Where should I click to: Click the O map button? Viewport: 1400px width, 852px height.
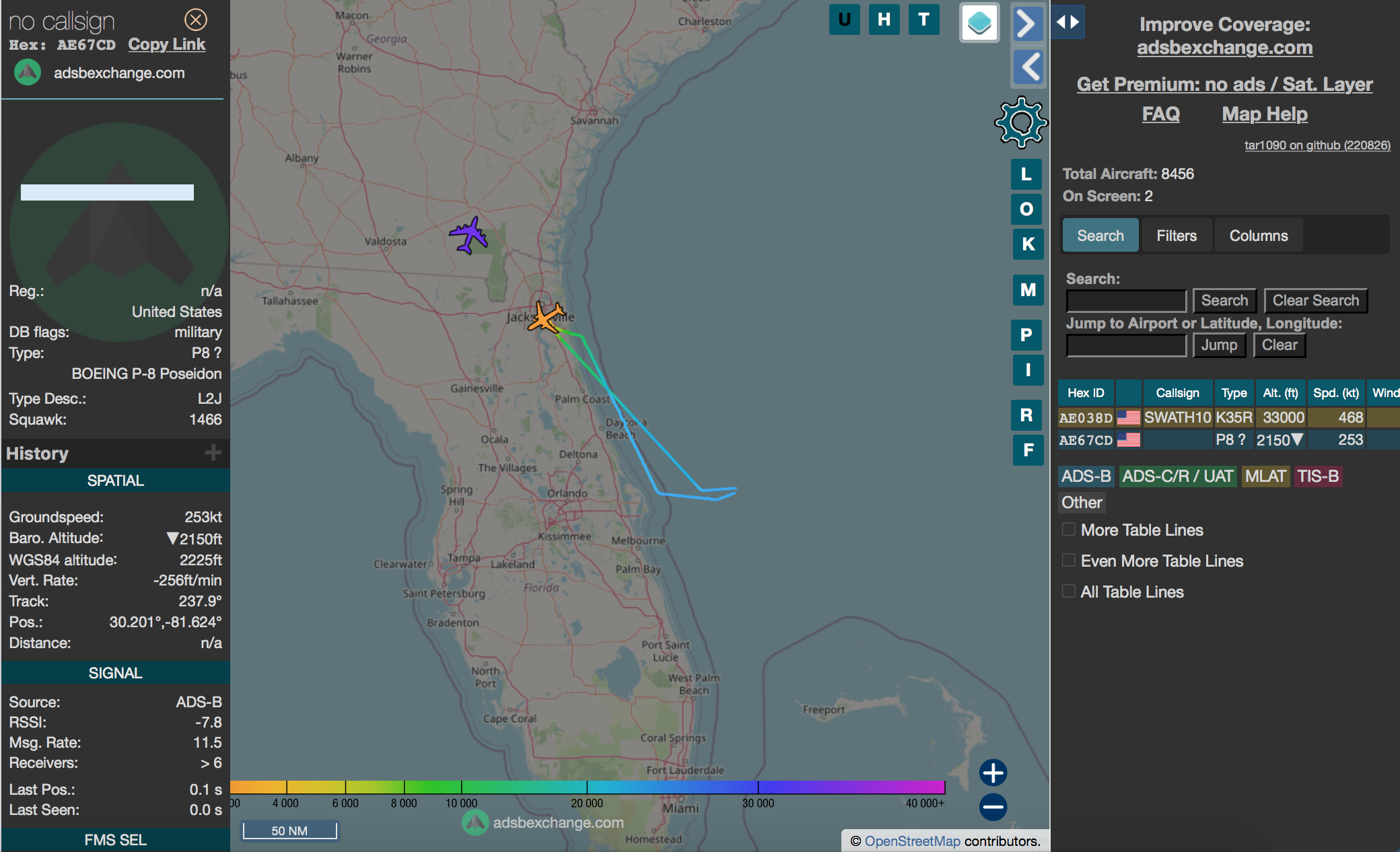pyautogui.click(x=1026, y=209)
